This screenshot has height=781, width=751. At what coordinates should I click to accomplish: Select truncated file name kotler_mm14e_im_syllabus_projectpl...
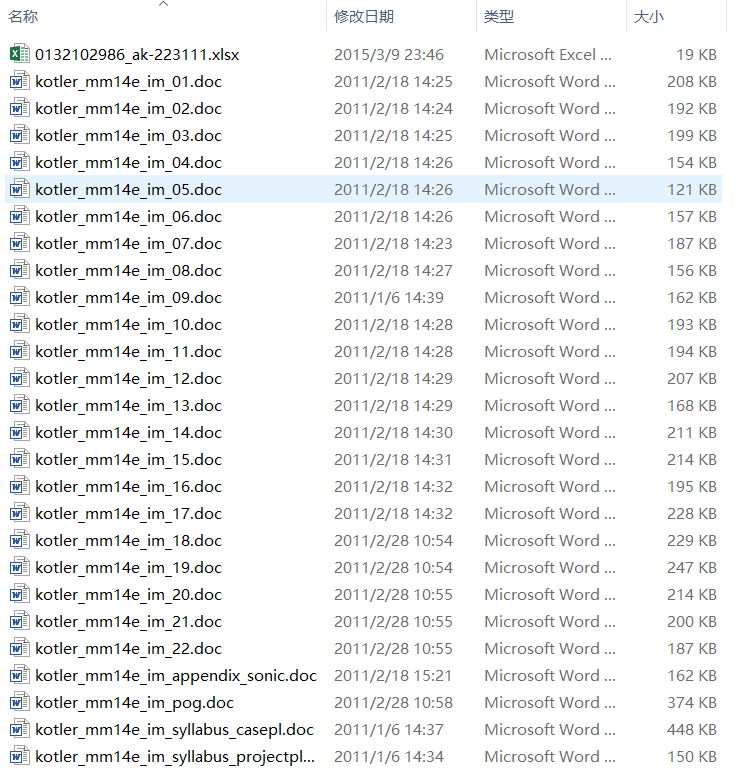[175, 757]
